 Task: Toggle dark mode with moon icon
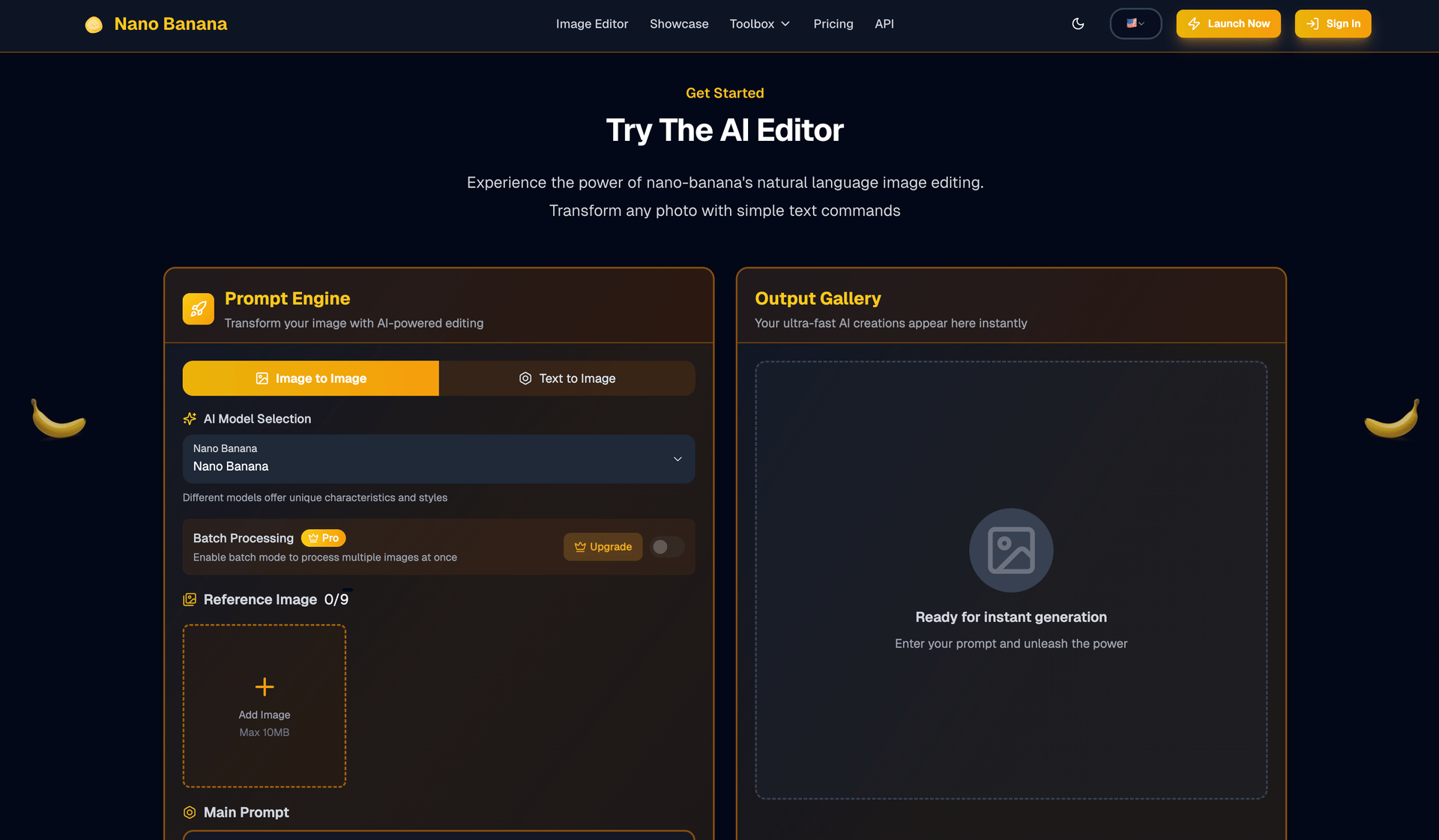[1078, 24]
